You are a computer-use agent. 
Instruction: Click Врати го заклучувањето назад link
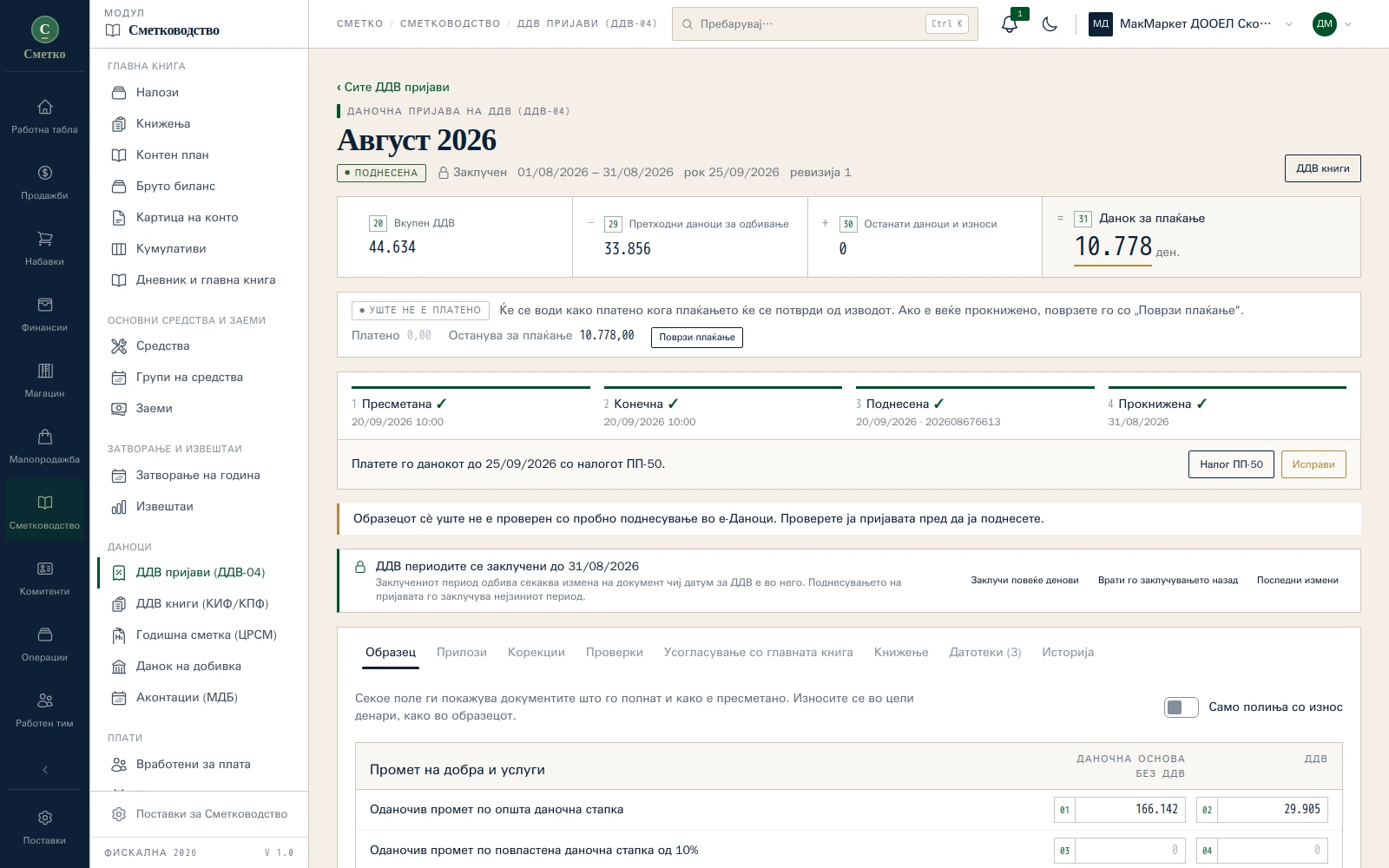pos(1168,580)
